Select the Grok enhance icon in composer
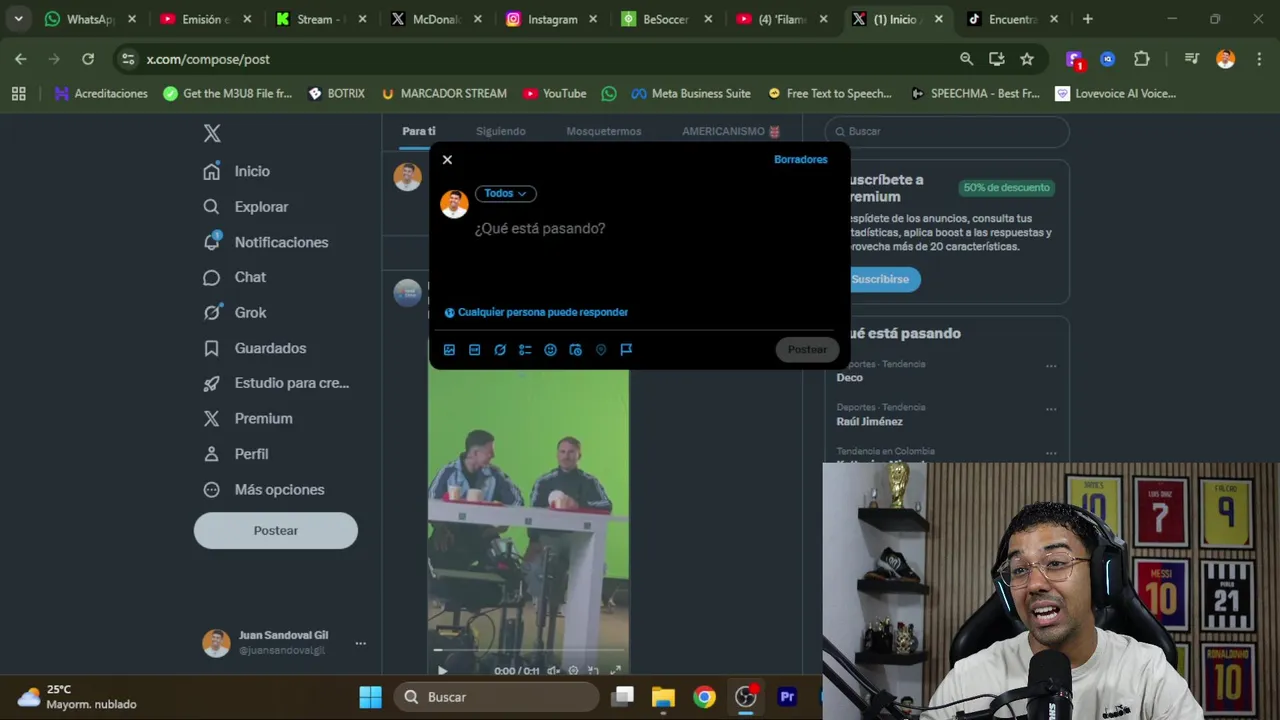This screenshot has height=720, width=1280. pos(500,350)
